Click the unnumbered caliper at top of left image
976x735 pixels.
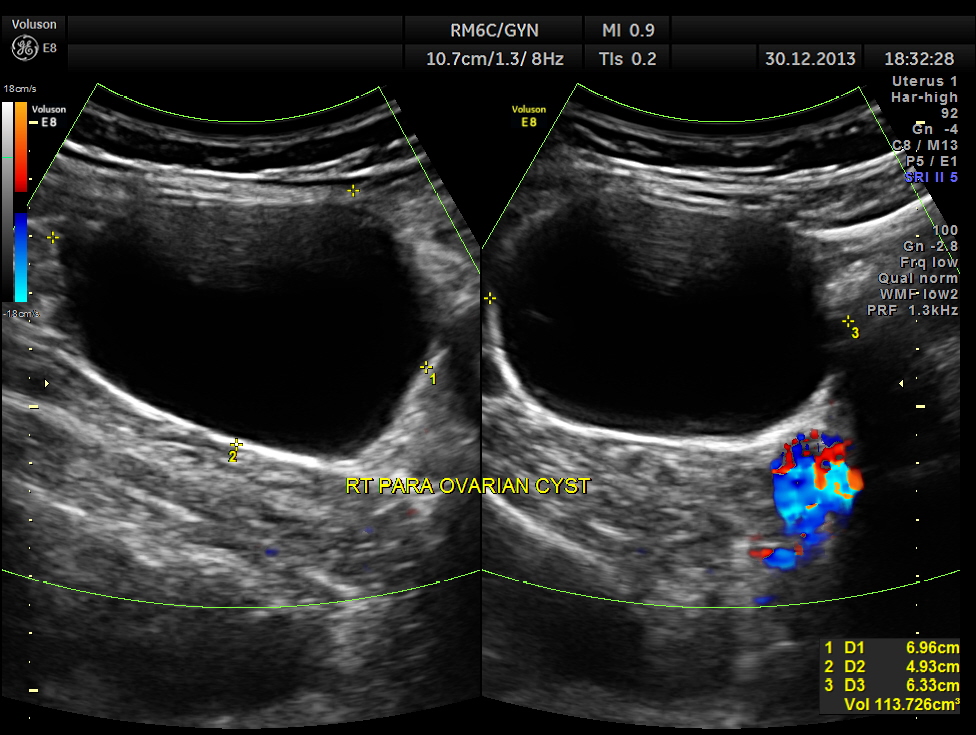tap(352, 190)
